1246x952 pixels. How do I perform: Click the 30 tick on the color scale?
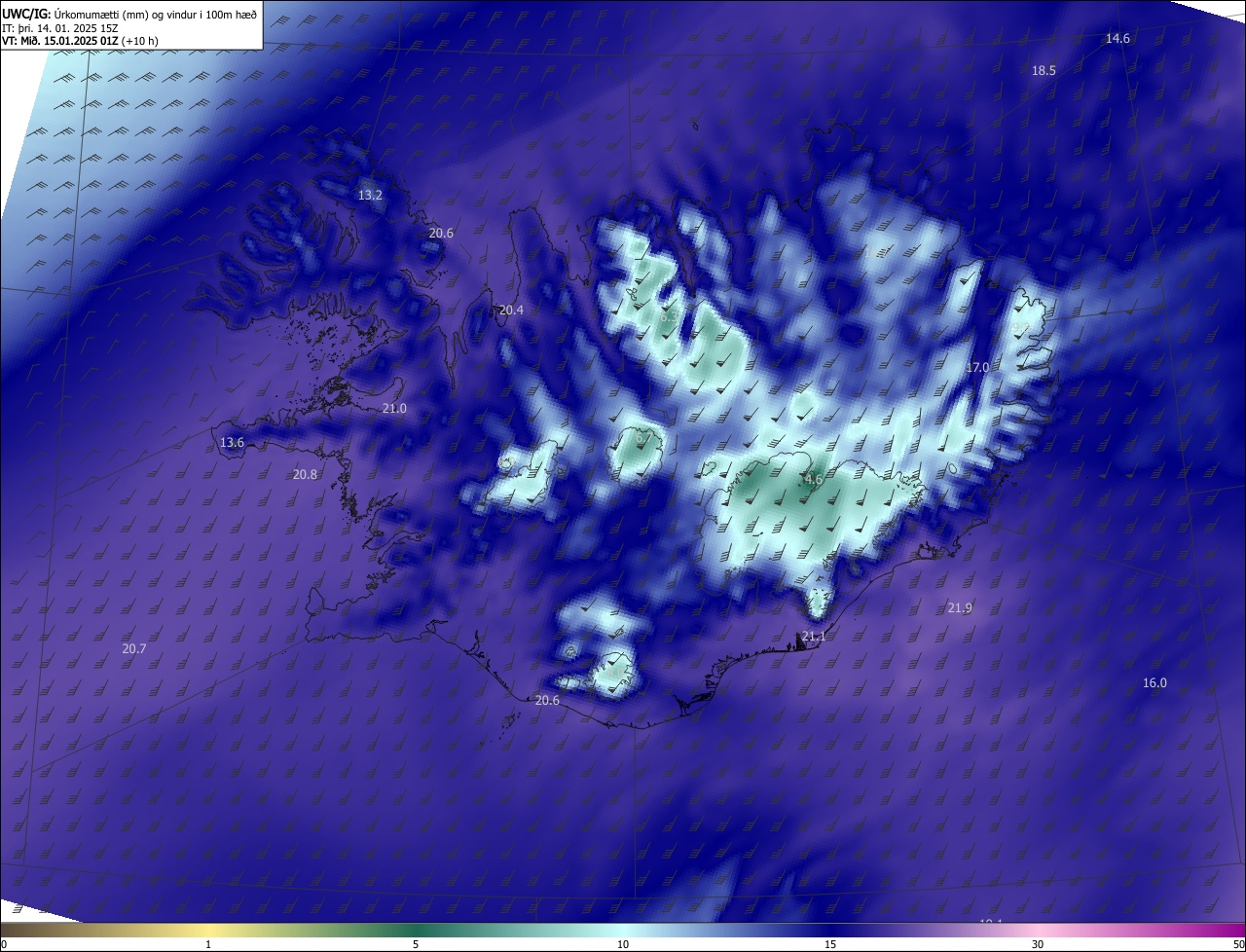1038,945
